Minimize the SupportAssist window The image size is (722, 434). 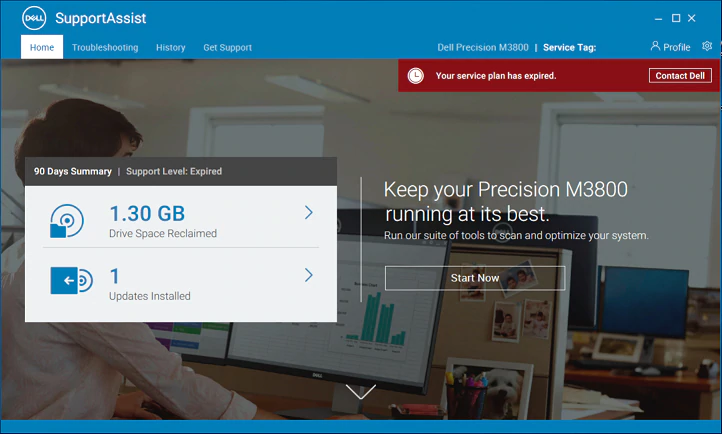(x=658, y=18)
